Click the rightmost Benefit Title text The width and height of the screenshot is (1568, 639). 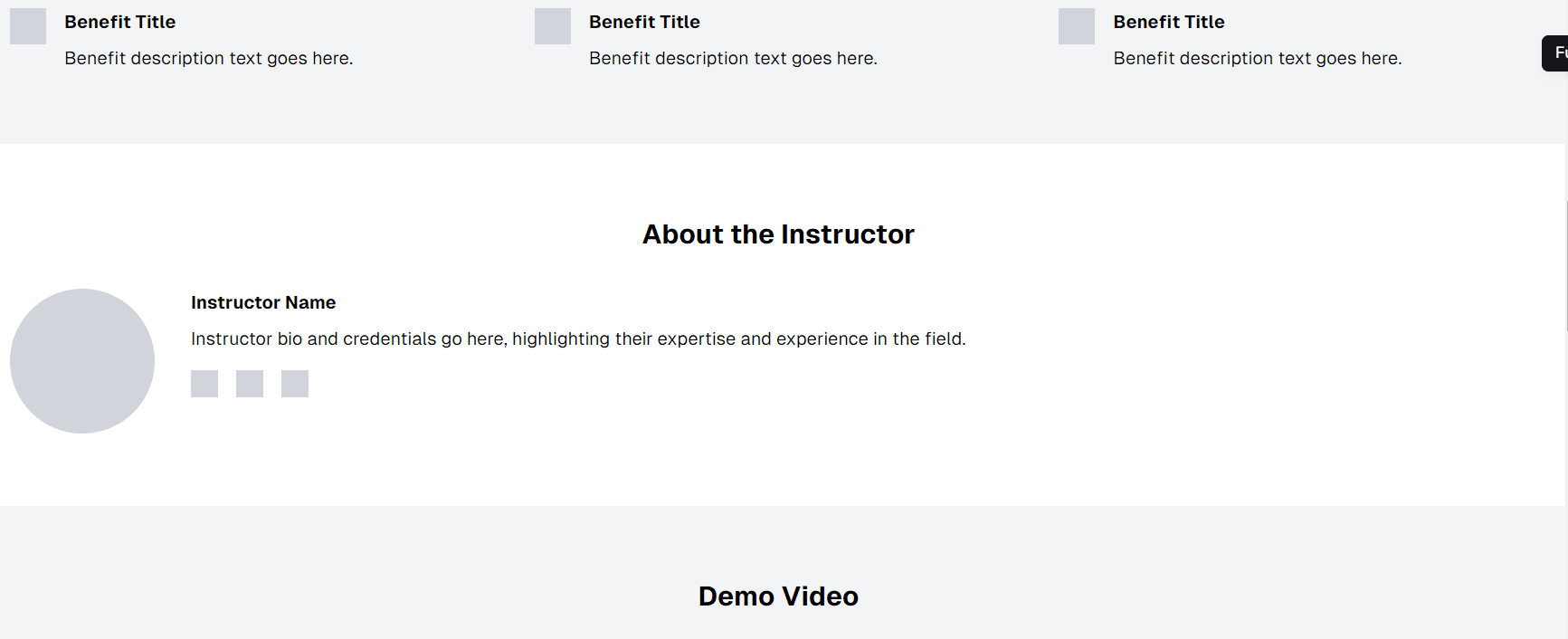1169,22
